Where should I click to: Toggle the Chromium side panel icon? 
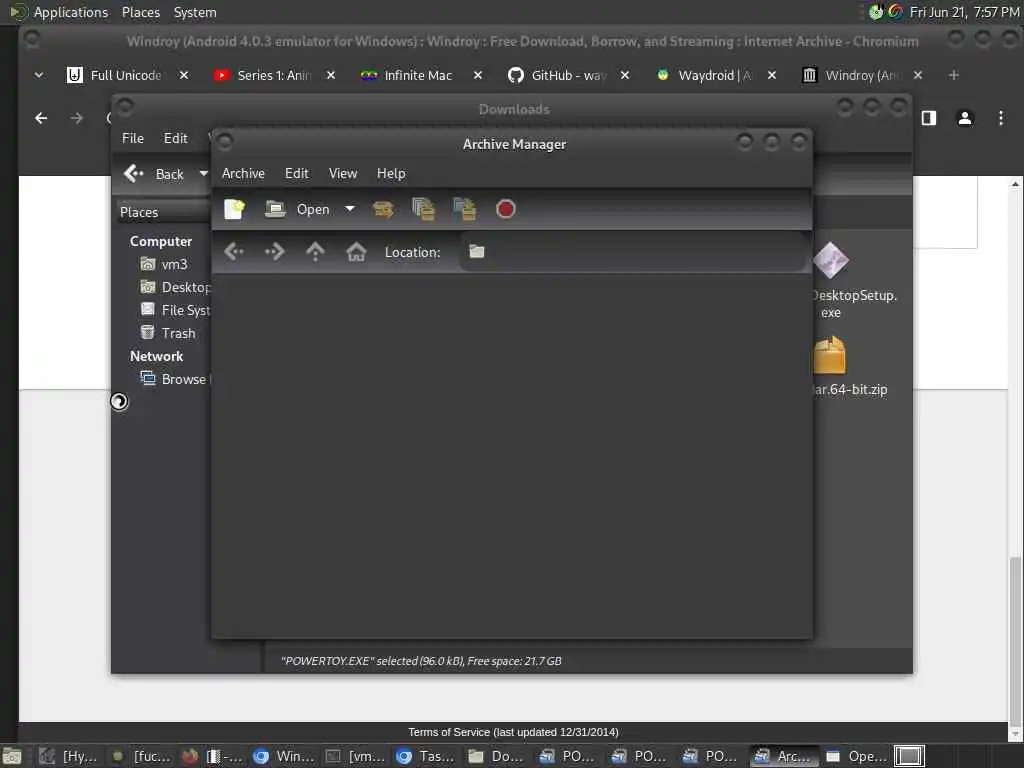tap(929, 118)
